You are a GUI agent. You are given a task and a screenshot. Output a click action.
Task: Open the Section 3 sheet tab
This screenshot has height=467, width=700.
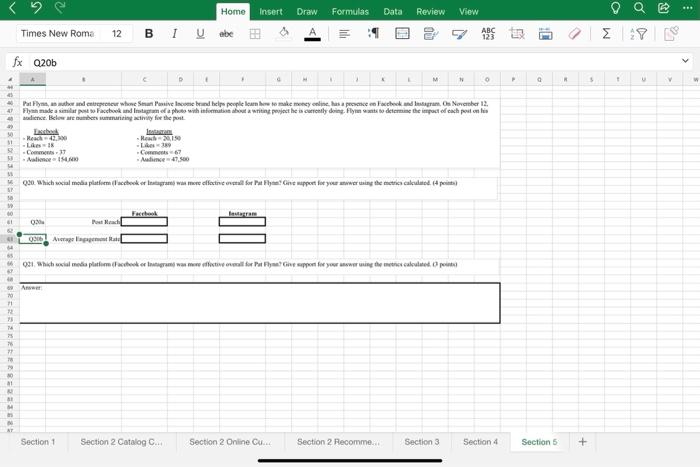(x=422, y=442)
